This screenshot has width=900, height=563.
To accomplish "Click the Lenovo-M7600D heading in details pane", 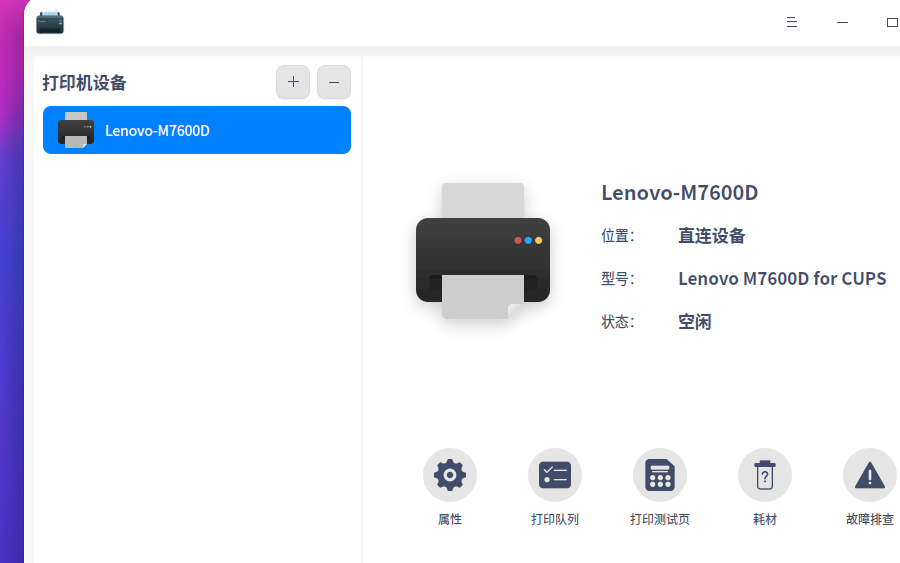I will 680,193.
